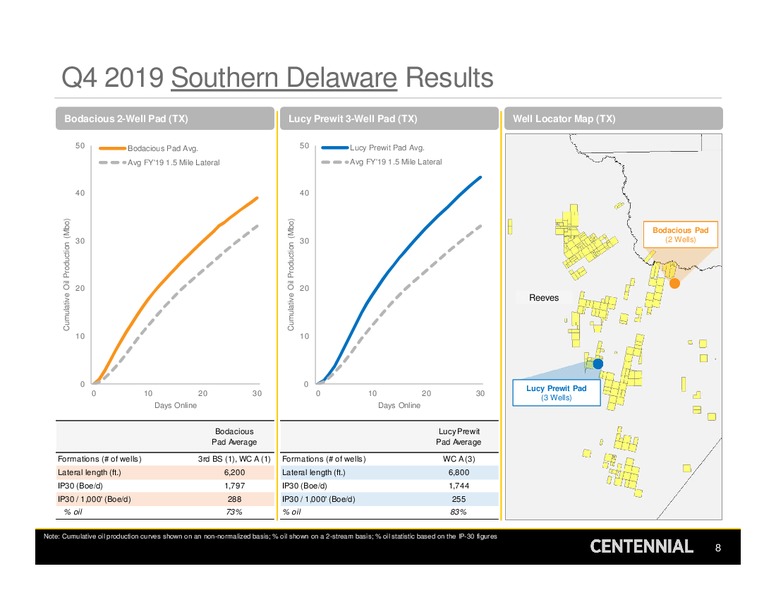The width and height of the screenshot is (776, 600).
Task: Click the blue curve endpoint in the Lucy Prewit chart
Action: coord(480,177)
